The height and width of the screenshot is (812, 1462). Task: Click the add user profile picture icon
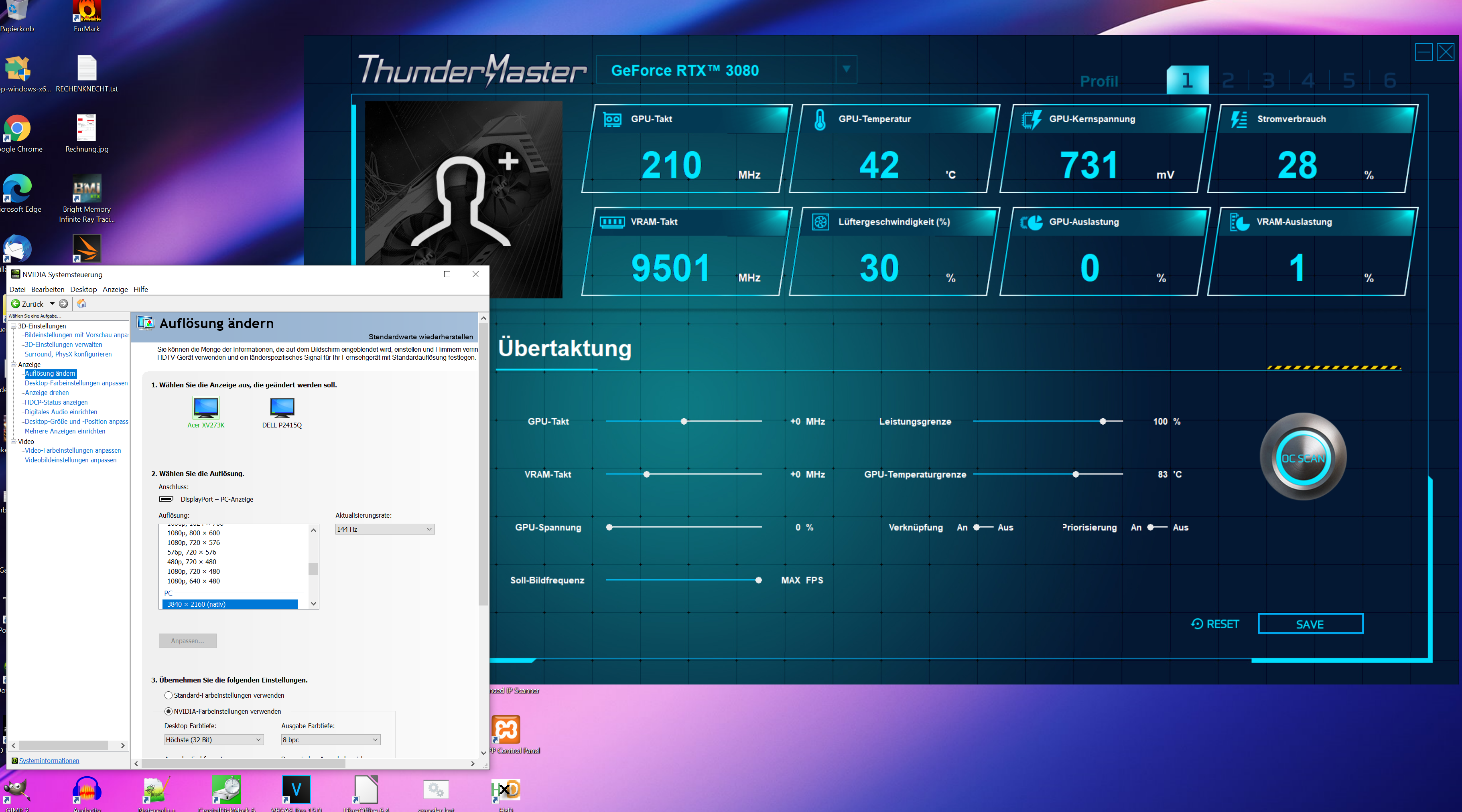465,198
